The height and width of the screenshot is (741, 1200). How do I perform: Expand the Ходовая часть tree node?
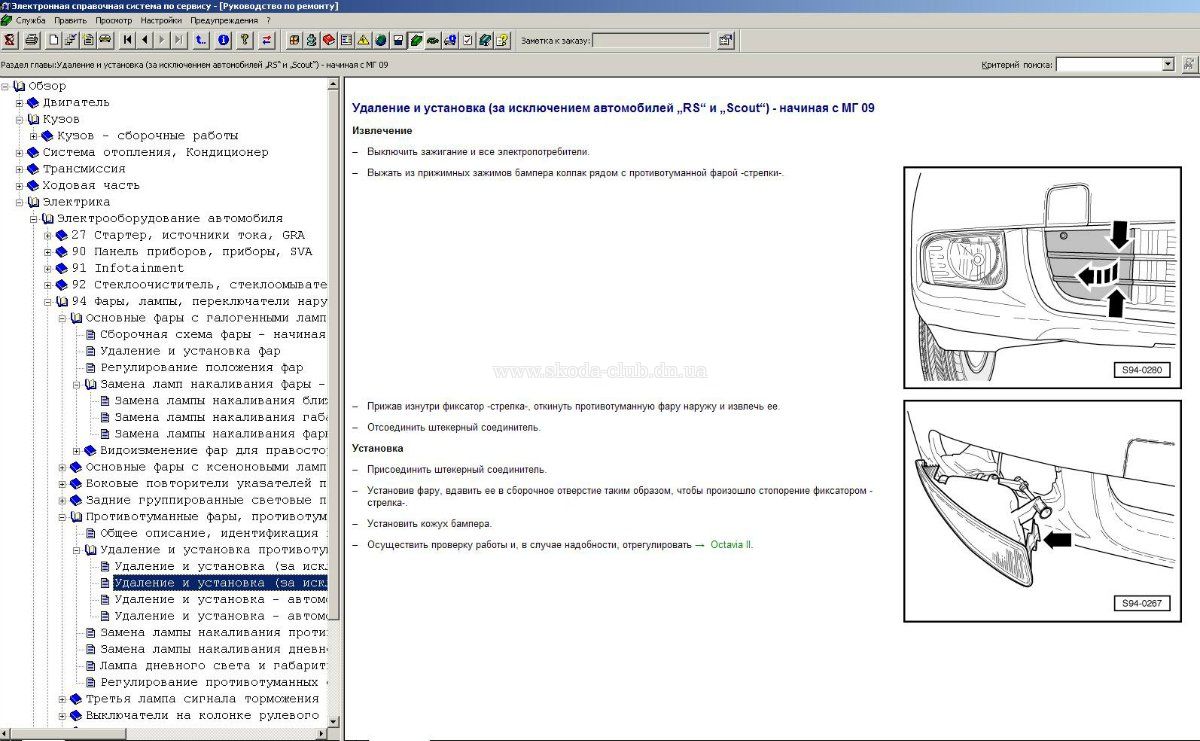click(19, 185)
